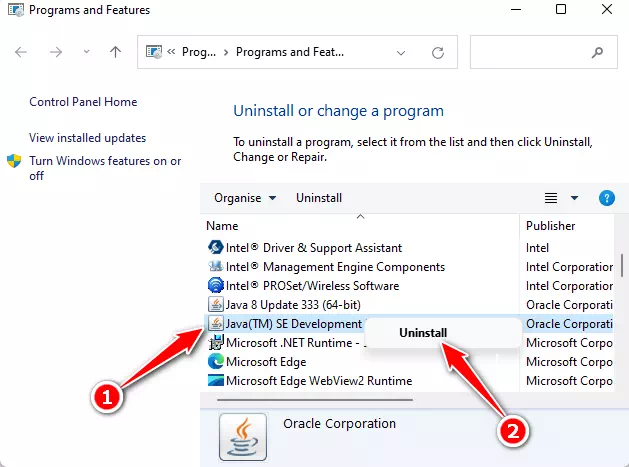Go up one folder level
The width and height of the screenshot is (629, 467).
click(x=116, y=52)
